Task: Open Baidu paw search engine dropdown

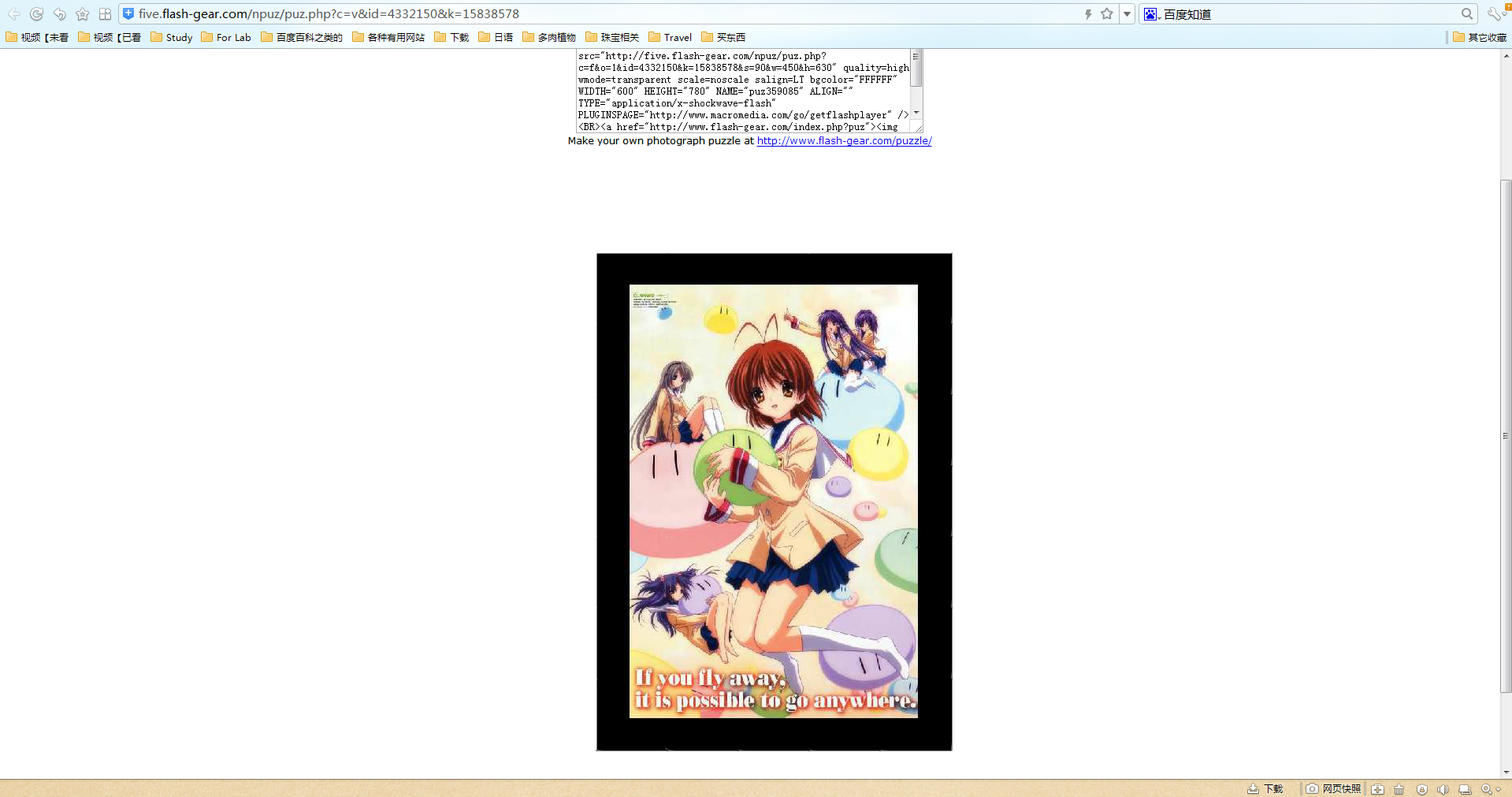Action: 1151,14
